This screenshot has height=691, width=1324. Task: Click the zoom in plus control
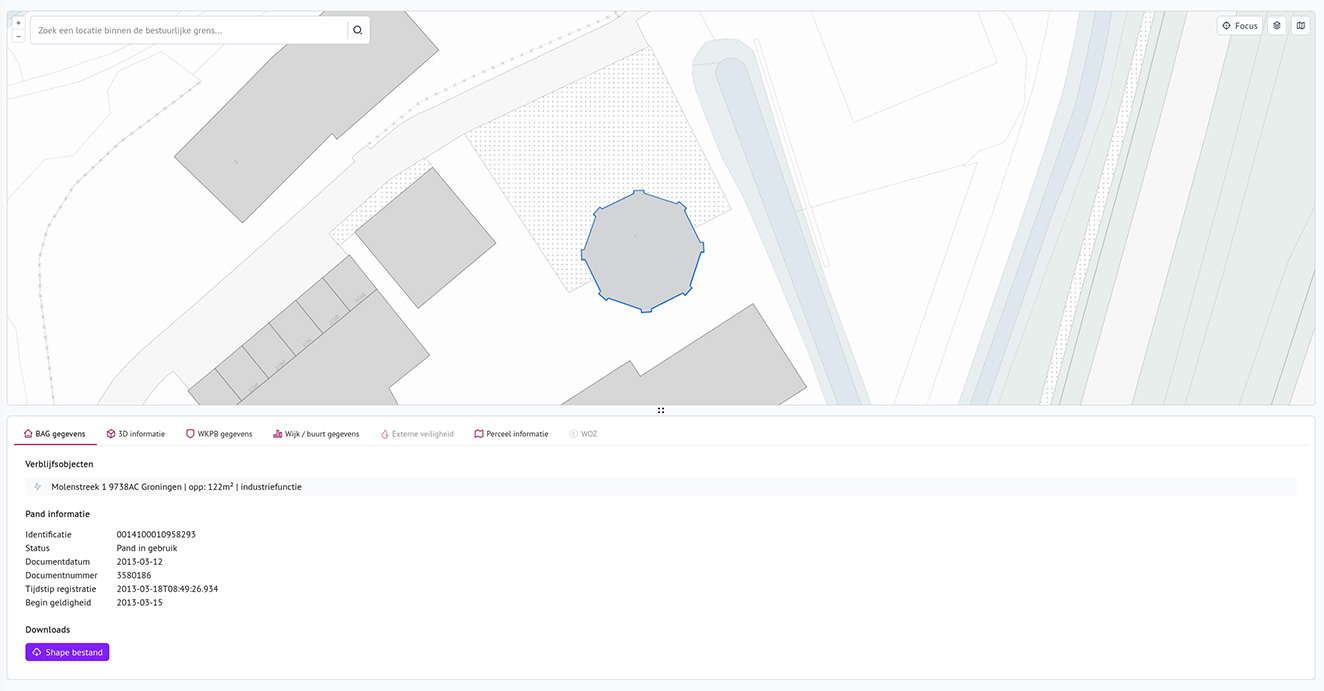click(18, 21)
